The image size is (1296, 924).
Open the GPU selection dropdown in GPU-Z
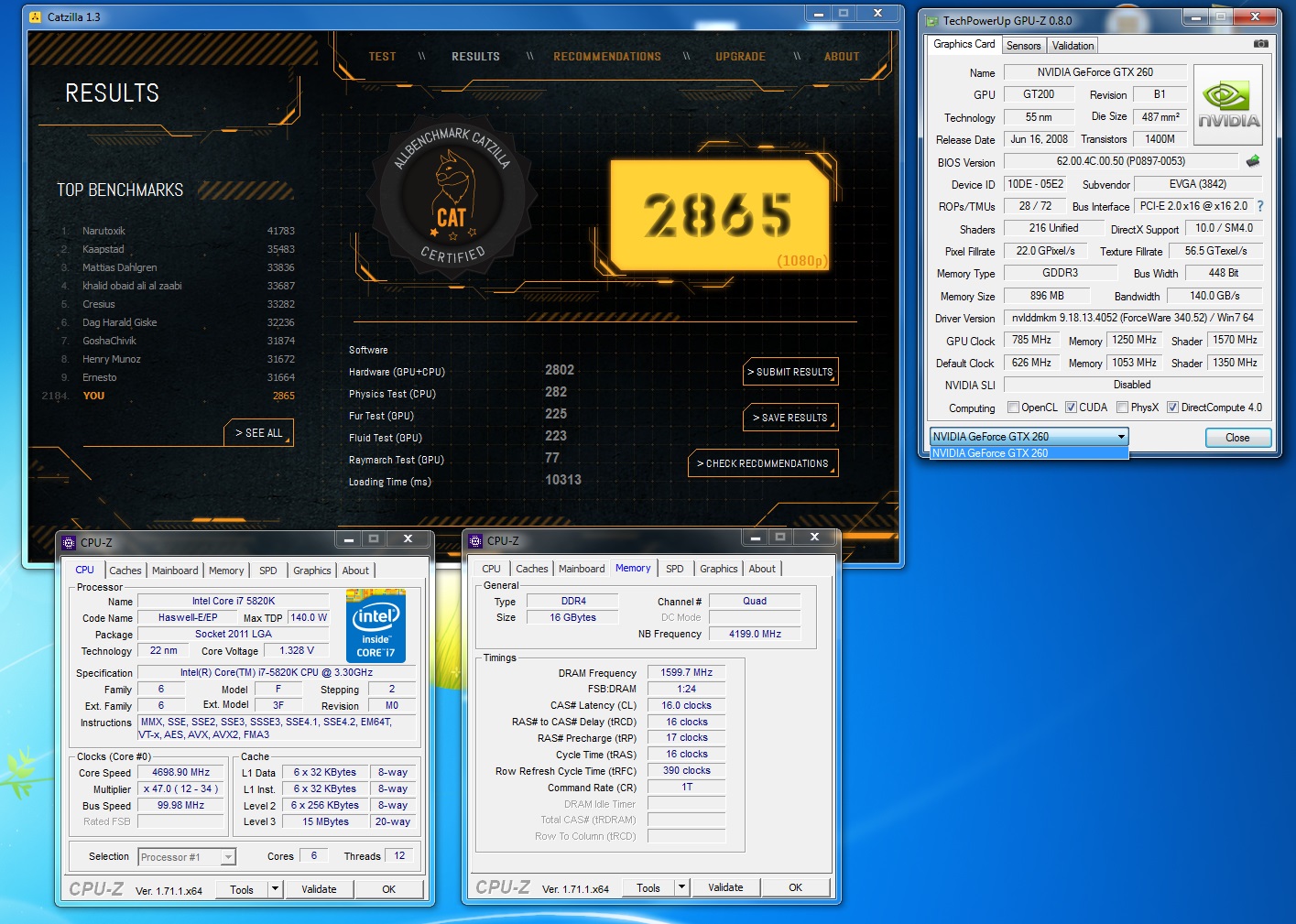pyautogui.click(x=1029, y=437)
